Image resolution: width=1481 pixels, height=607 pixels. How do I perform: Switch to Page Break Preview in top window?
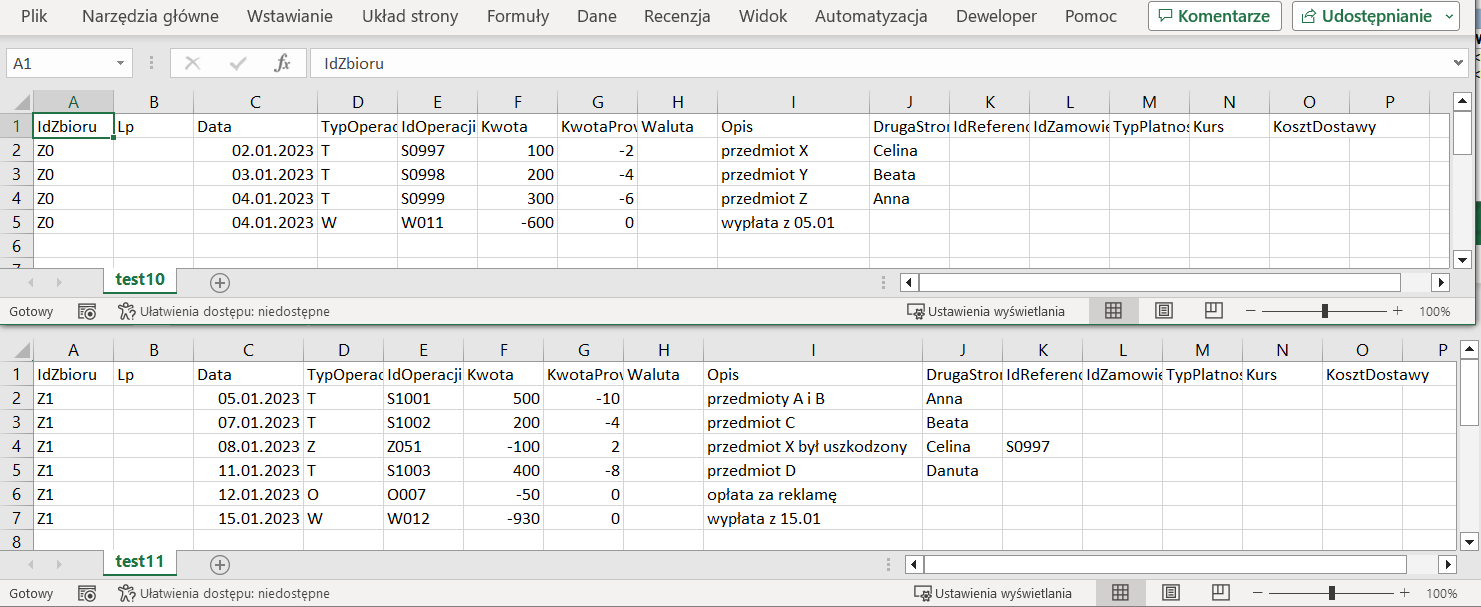tap(1214, 311)
